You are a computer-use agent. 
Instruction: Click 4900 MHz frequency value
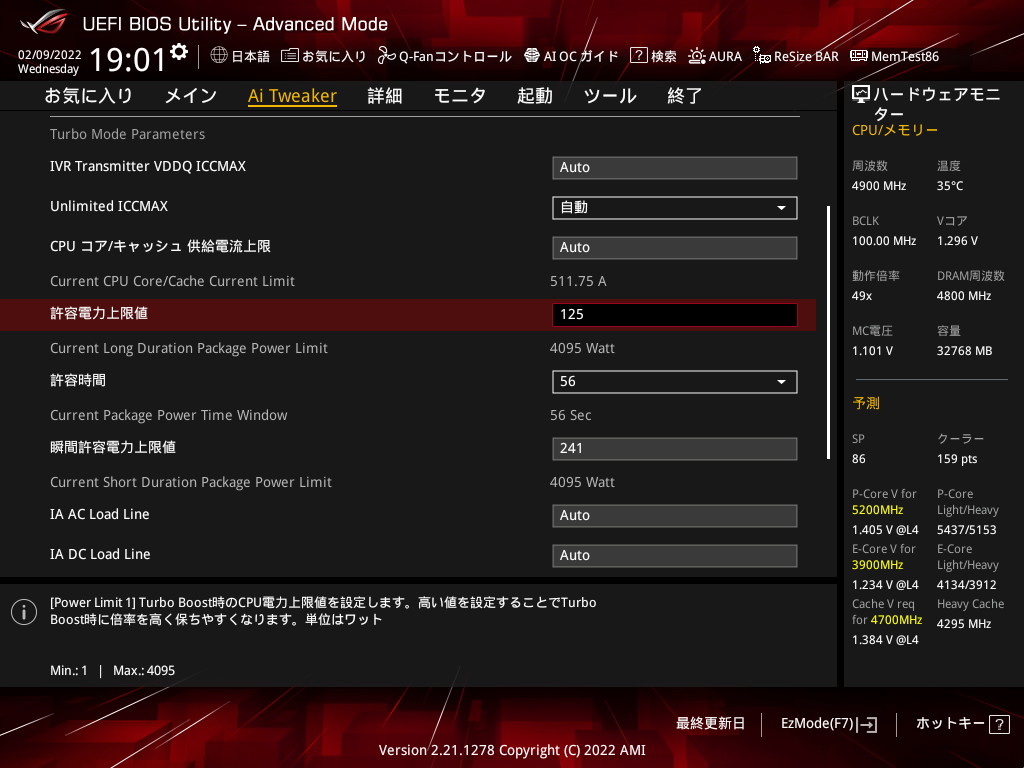tap(878, 186)
